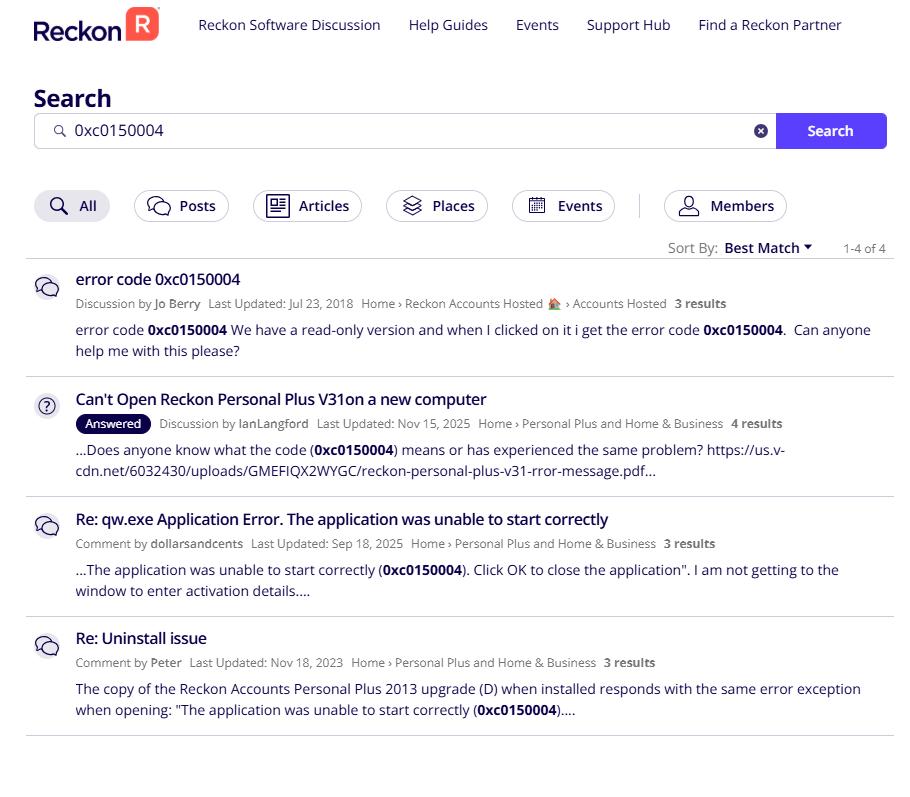Screen dimensions: 910x797
Task: Click Home breadcrumb in the Jo Berry result
Action: [x=378, y=304]
